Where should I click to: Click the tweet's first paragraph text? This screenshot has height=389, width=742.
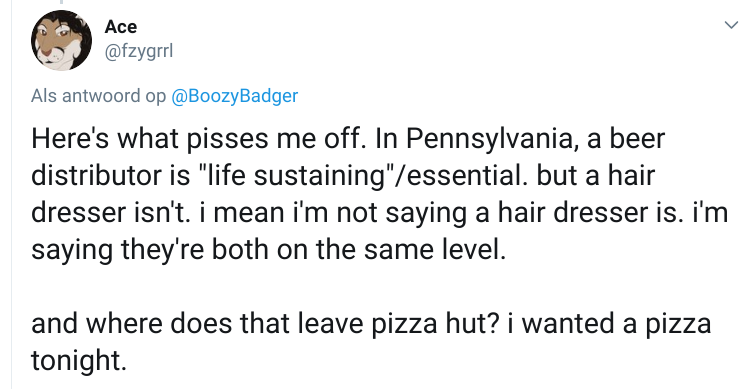pyautogui.click(x=379, y=194)
